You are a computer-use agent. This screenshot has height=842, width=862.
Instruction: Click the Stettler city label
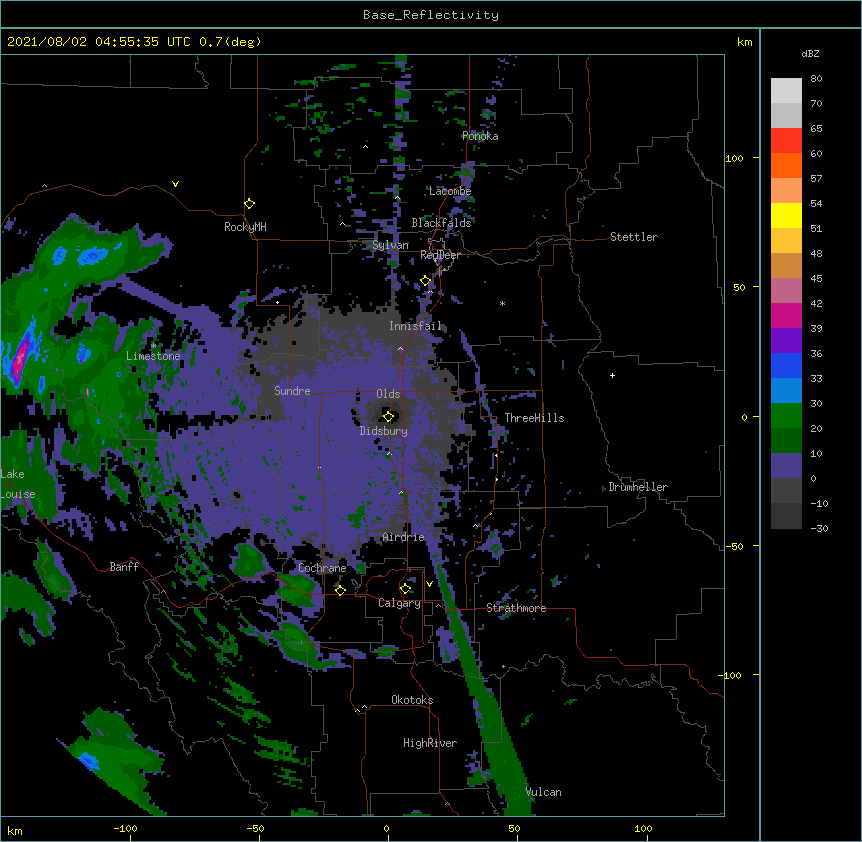click(x=634, y=237)
